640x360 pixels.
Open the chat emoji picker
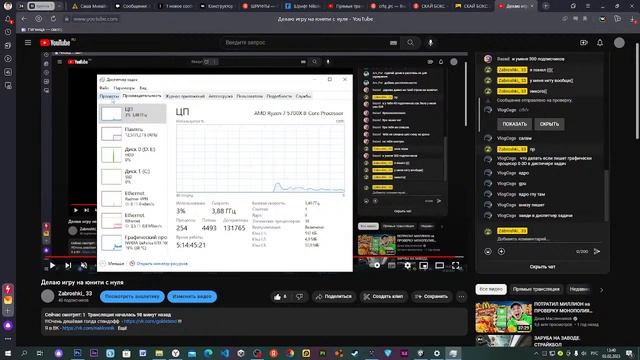coord(488,251)
